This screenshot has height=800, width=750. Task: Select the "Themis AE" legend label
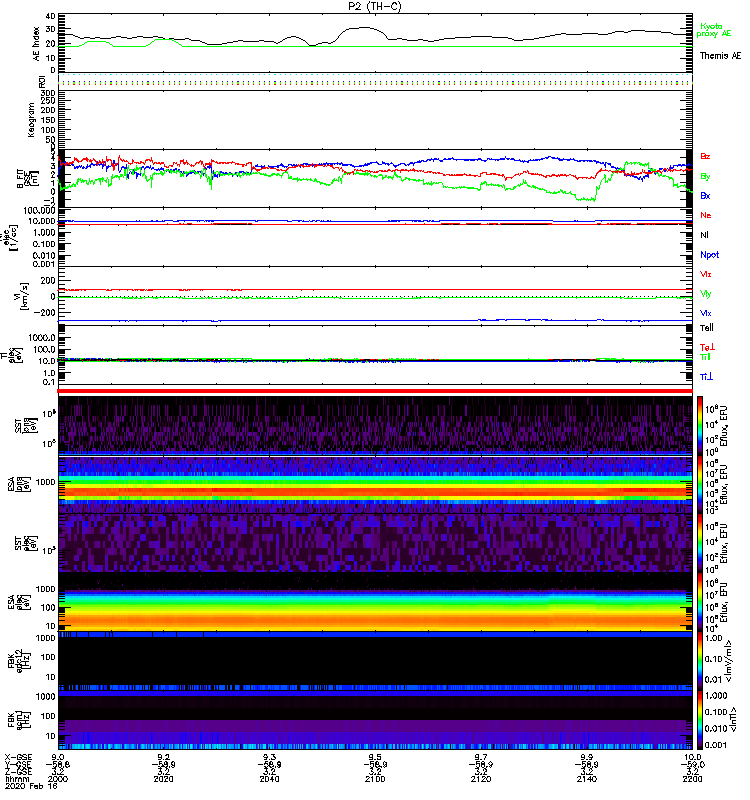click(x=720, y=56)
